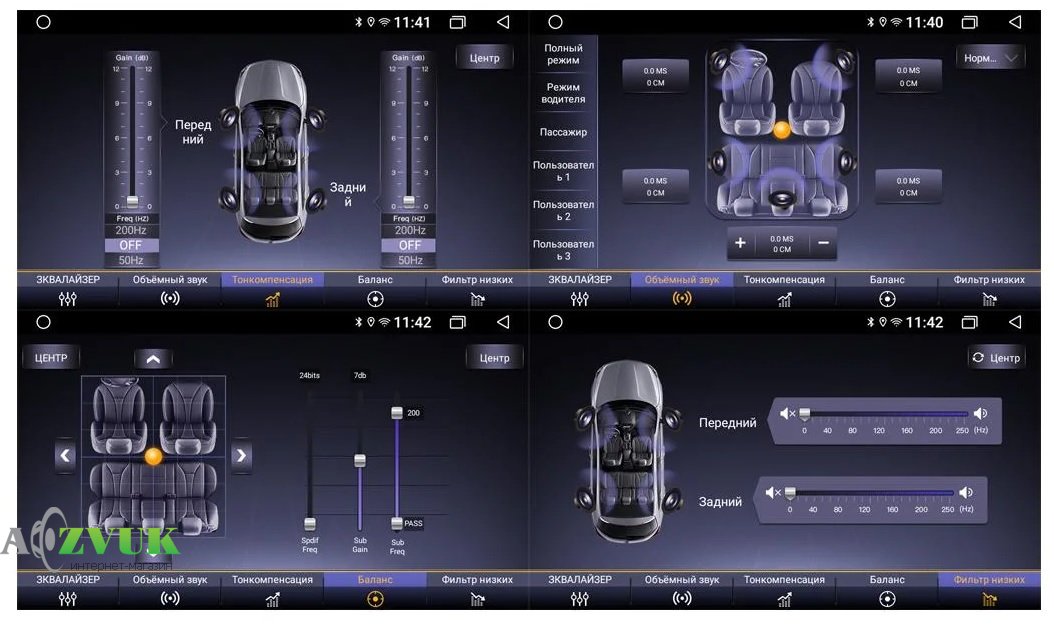Screen dimensions: 1054x632
Task: Open equalizer icon on Фильтр низких screen
Action: click(x=579, y=599)
